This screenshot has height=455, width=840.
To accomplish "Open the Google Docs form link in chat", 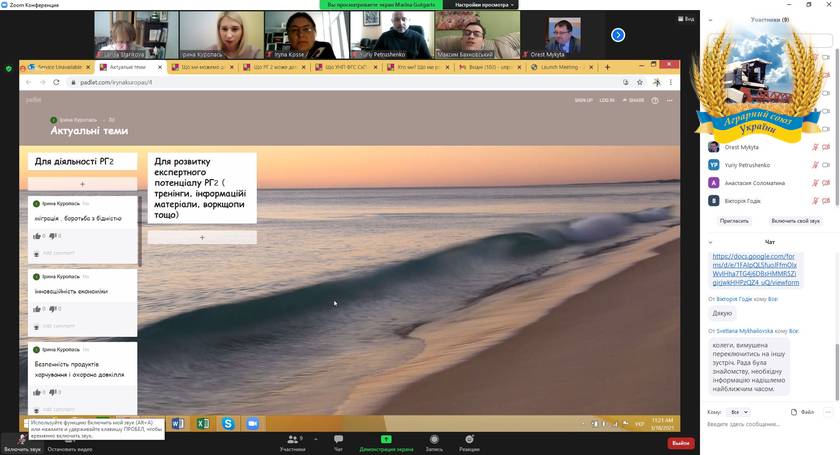I will pos(755,270).
